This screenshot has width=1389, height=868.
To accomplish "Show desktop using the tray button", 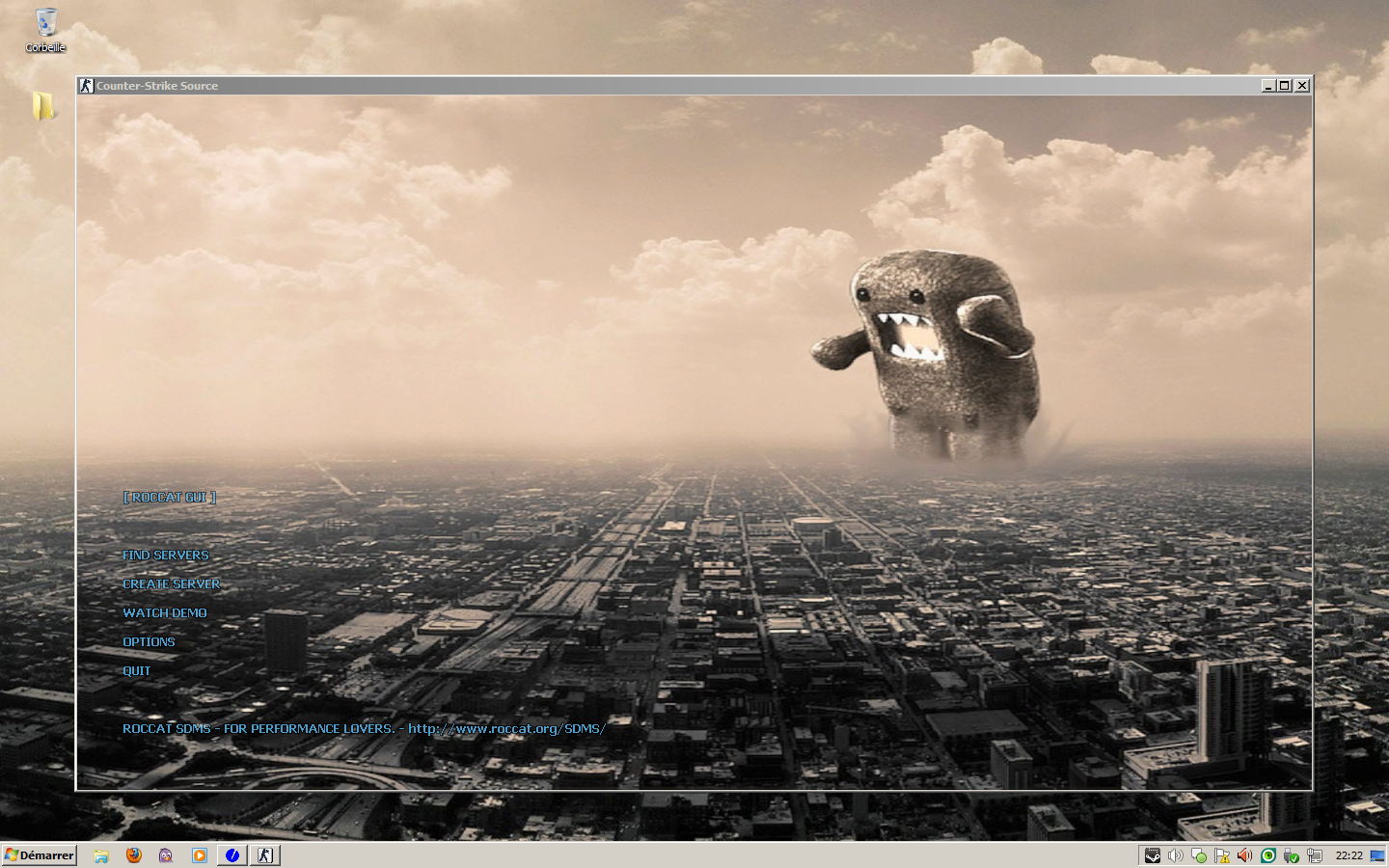I will tap(1377, 855).
